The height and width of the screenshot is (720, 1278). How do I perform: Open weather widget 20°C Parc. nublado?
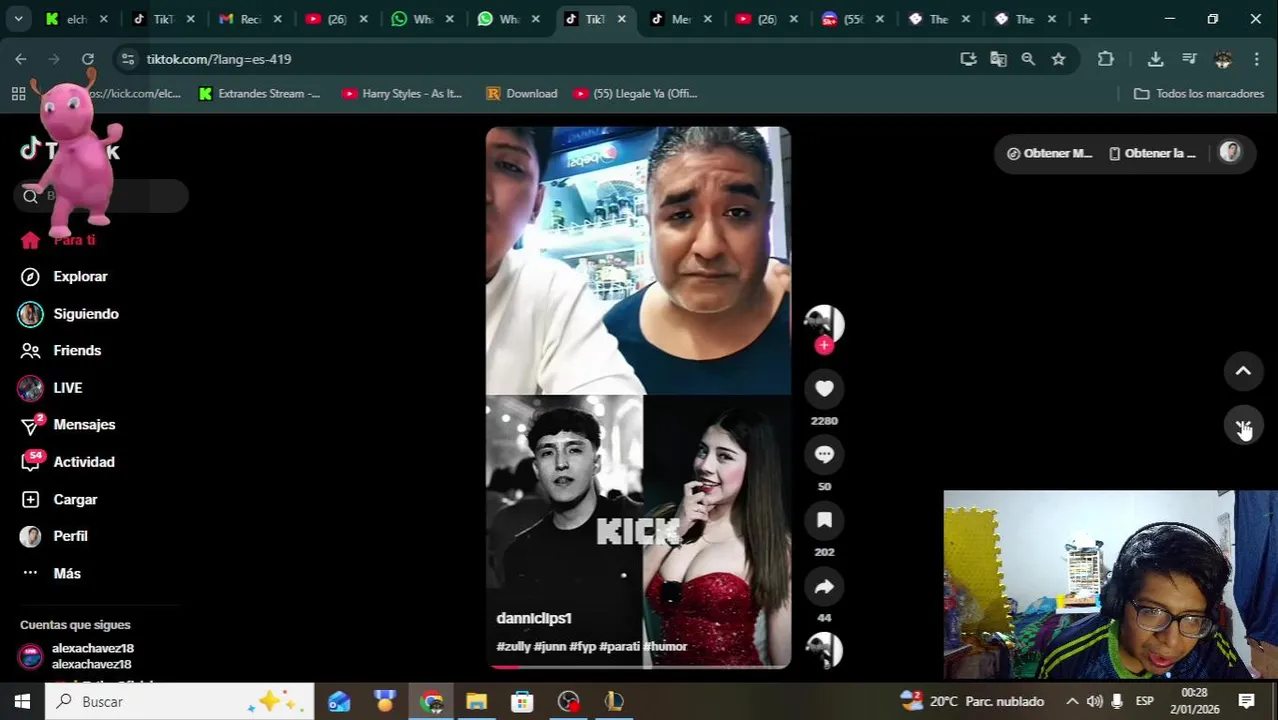tap(972, 702)
